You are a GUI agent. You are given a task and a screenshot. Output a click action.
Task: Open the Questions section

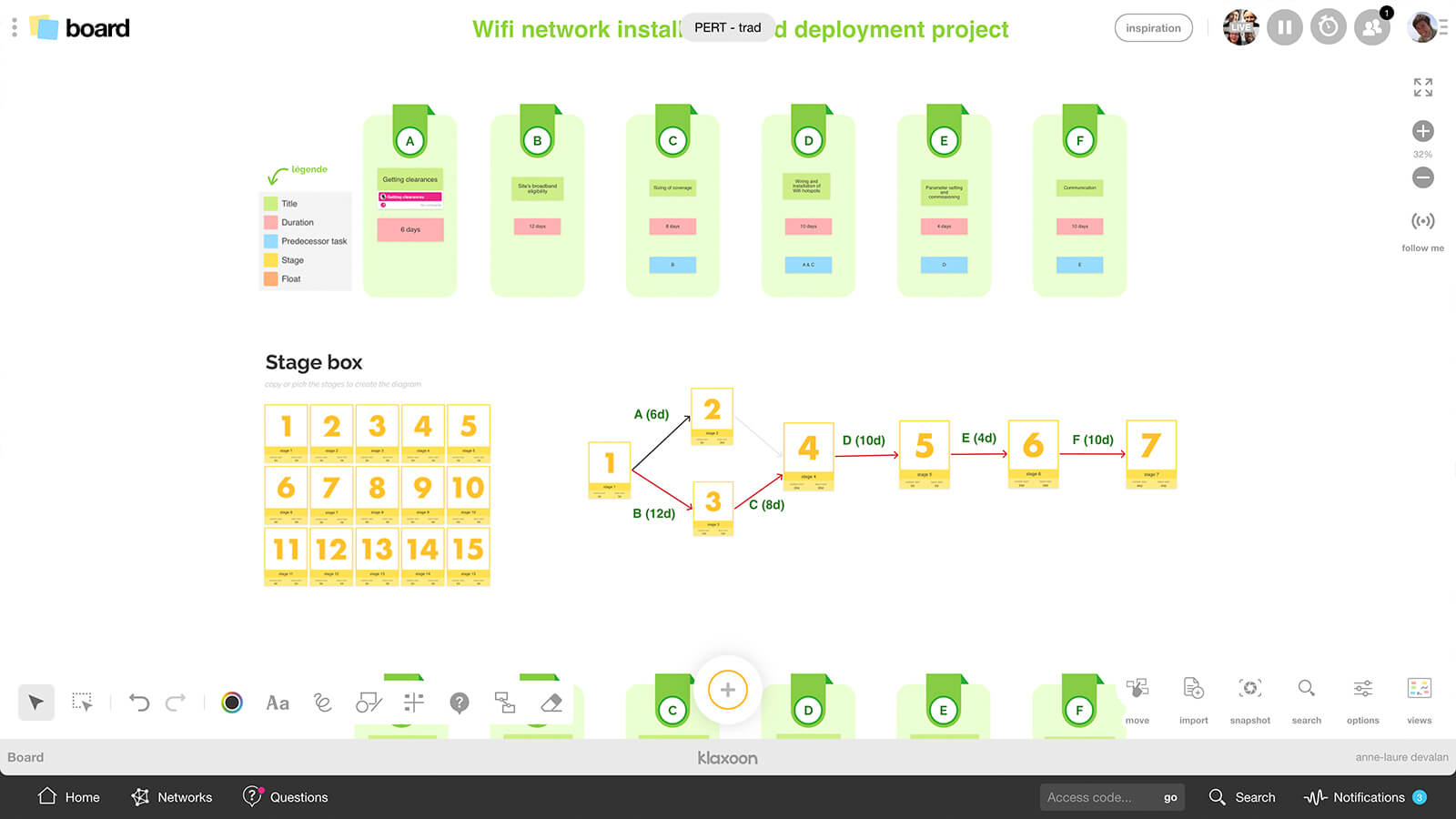[285, 797]
